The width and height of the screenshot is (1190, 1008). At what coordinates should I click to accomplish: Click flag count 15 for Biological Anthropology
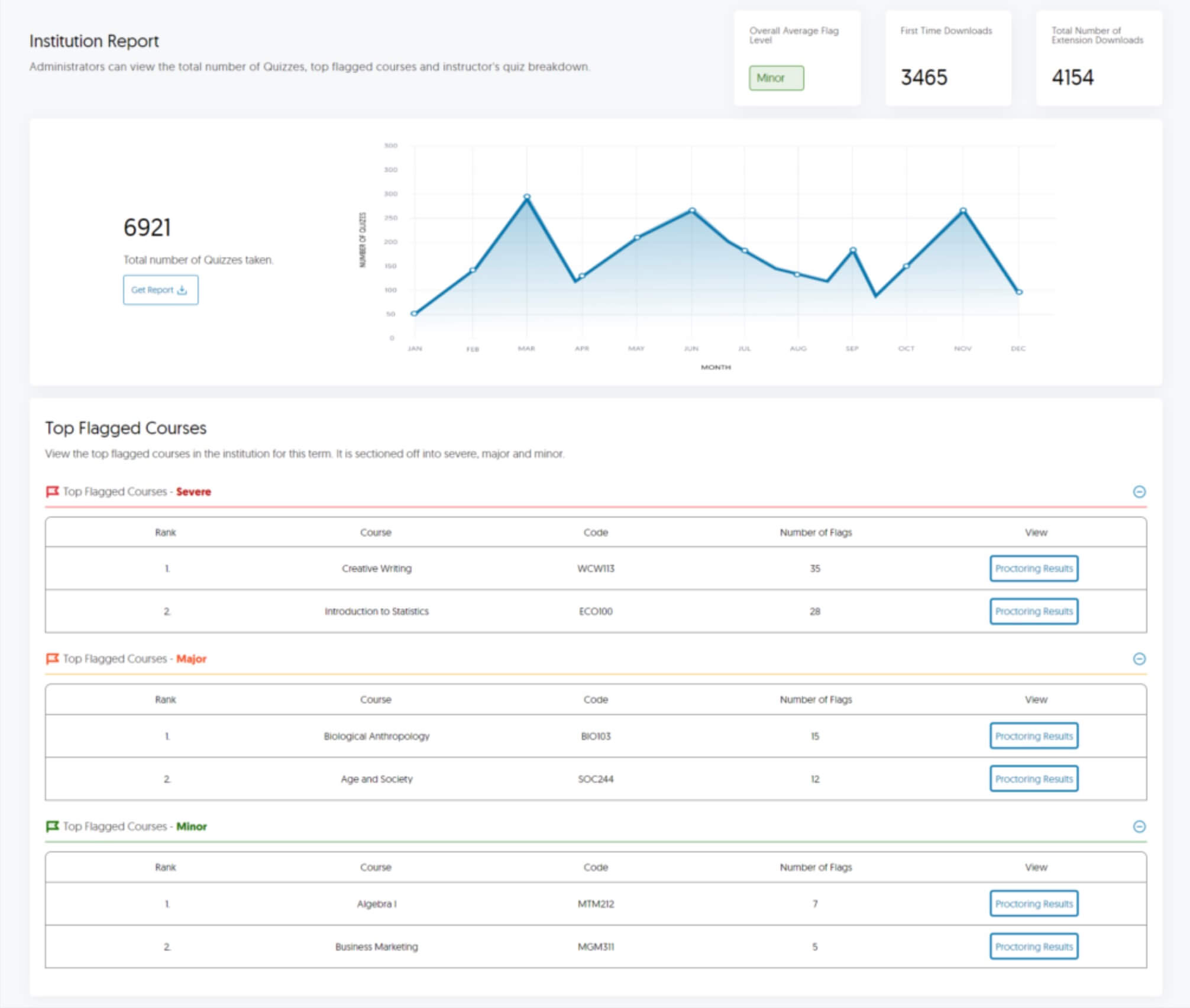[x=815, y=736]
